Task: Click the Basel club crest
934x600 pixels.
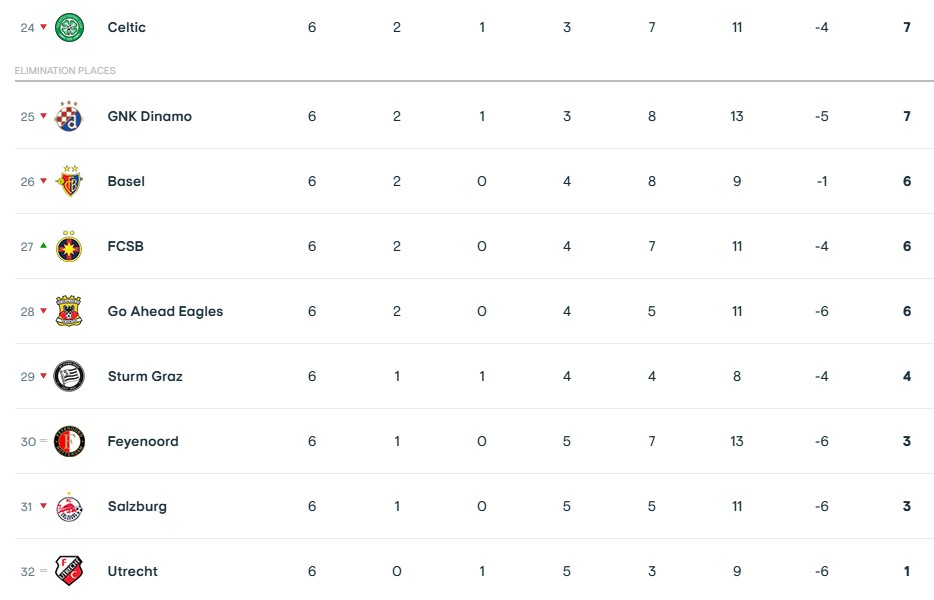Action: coord(69,181)
